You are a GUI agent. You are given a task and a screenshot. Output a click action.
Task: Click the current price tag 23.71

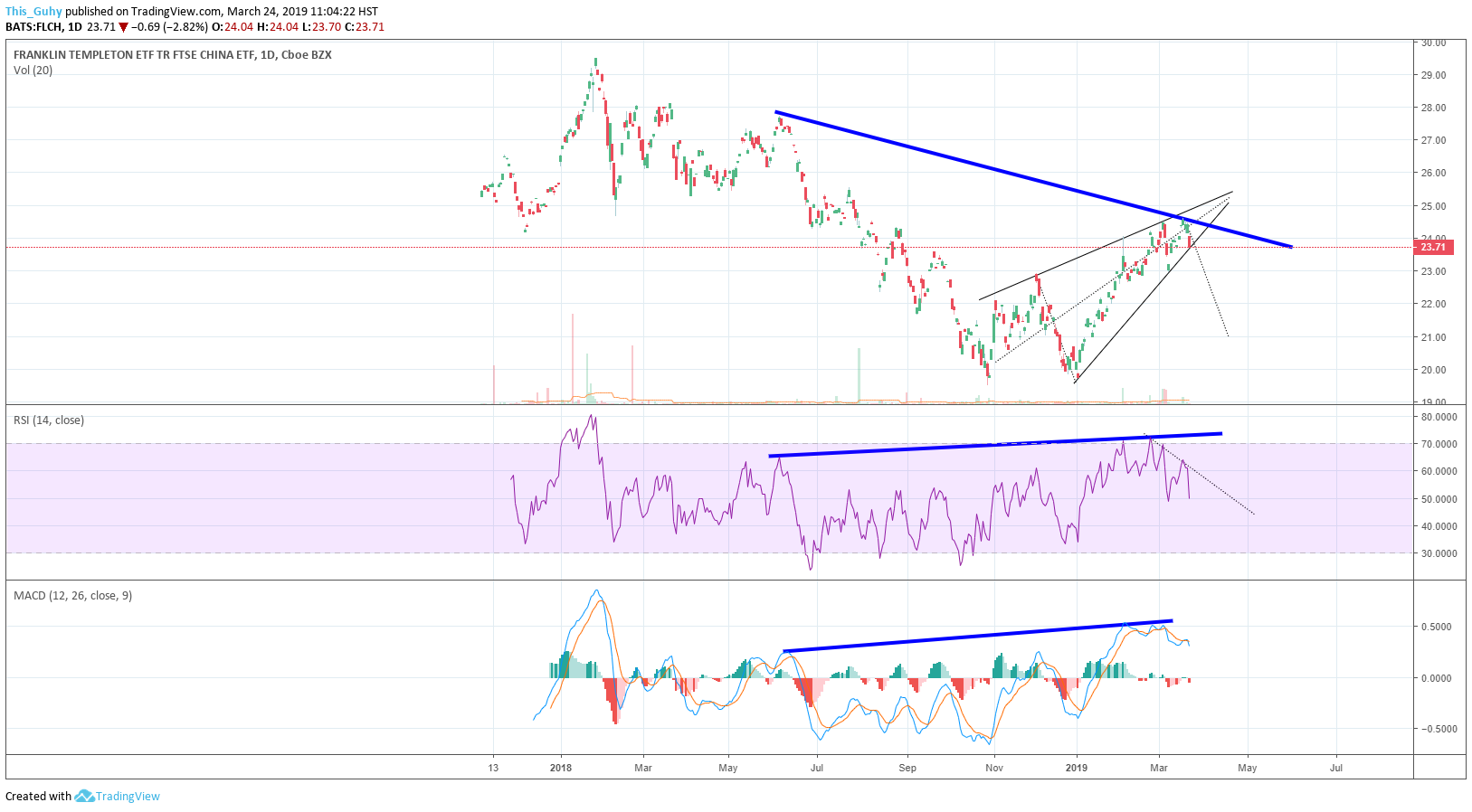[x=1433, y=247]
